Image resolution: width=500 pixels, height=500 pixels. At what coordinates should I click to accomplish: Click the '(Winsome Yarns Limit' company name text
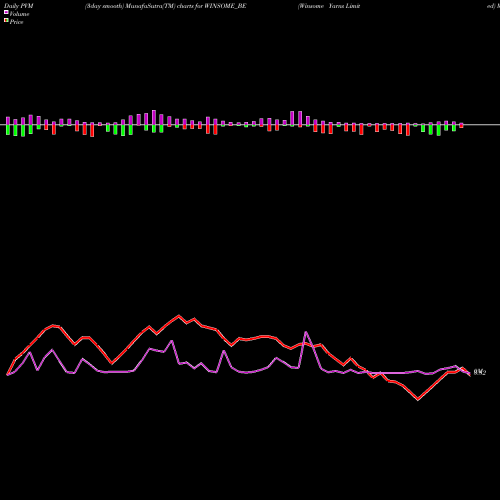pos(329,6)
